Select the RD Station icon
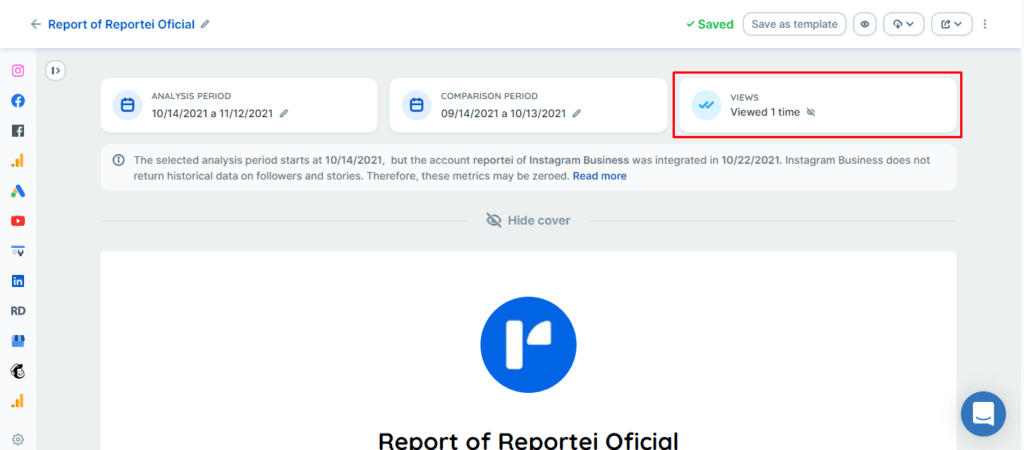 point(18,311)
